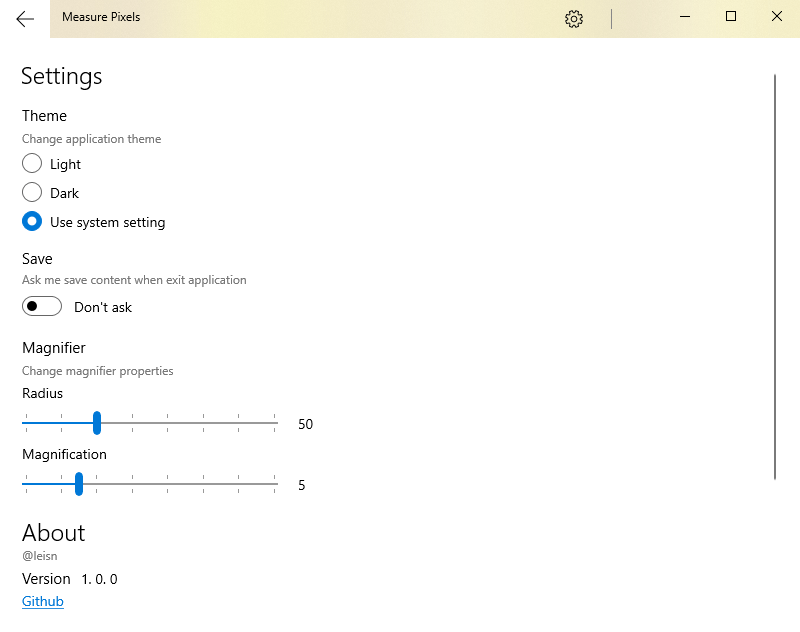Select the Light theme radio button
The height and width of the screenshot is (632, 800).
[x=32, y=164]
